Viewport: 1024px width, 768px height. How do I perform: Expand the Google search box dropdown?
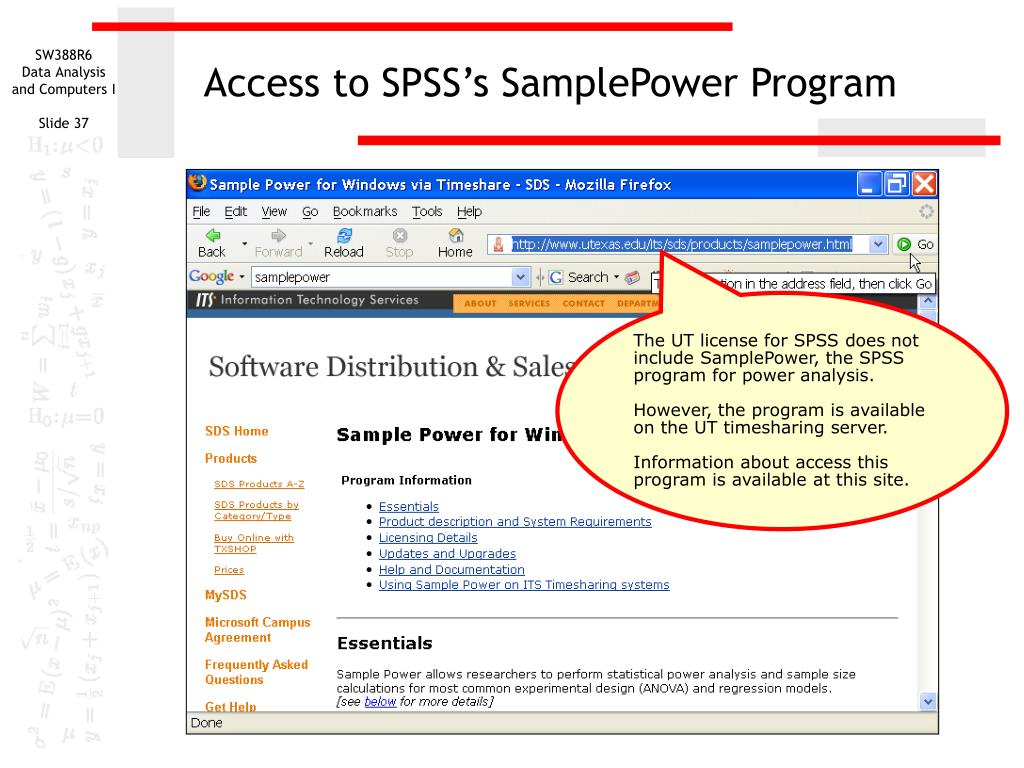520,277
